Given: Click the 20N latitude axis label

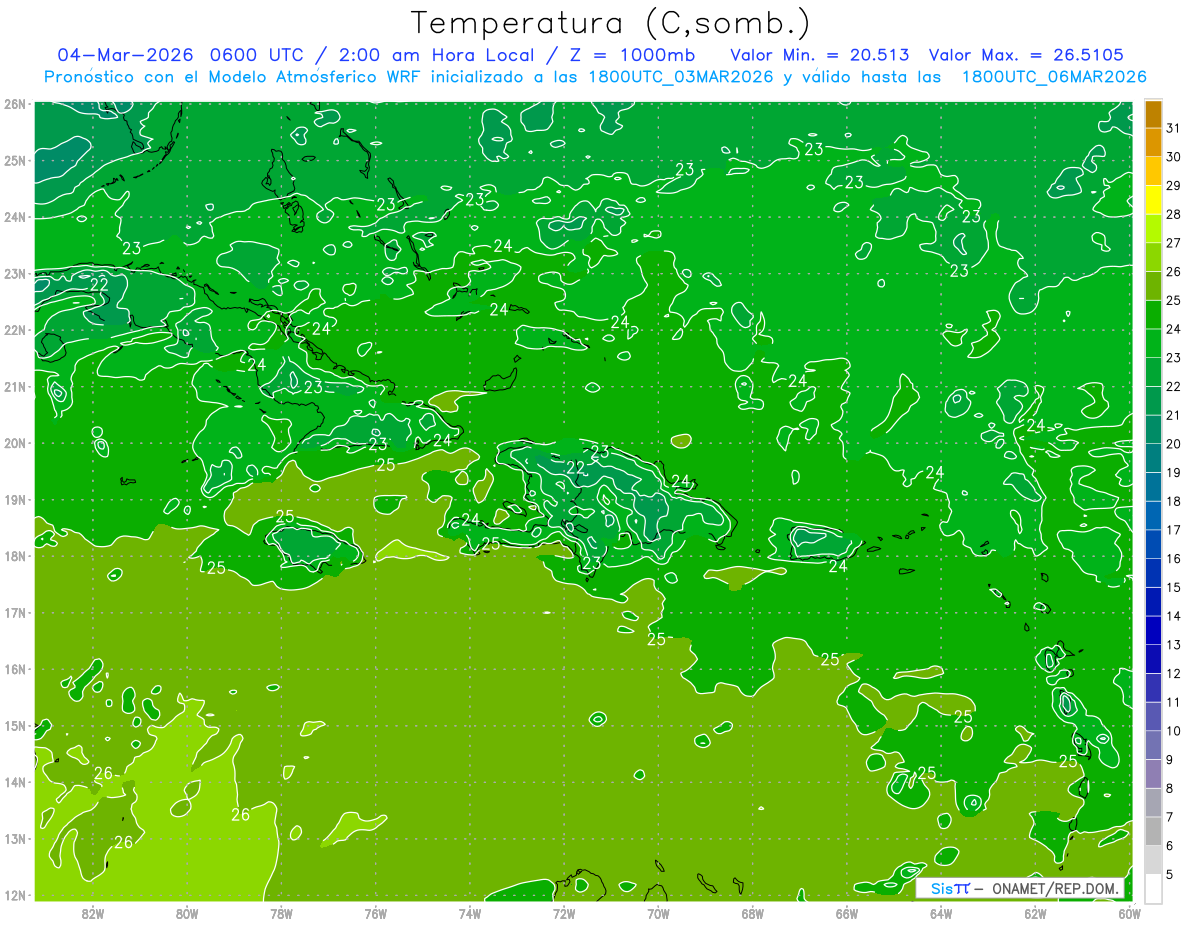Looking at the screenshot, I should 15,442.
